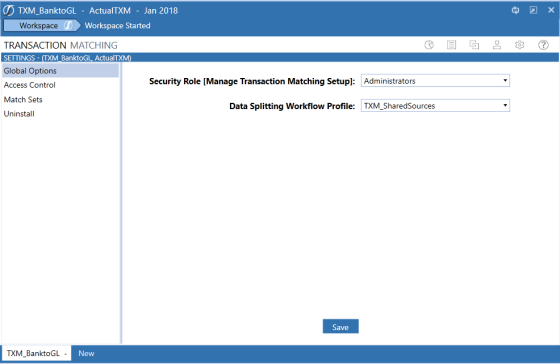560x364 pixels.
Task: Click the Save button
Action: (340, 326)
